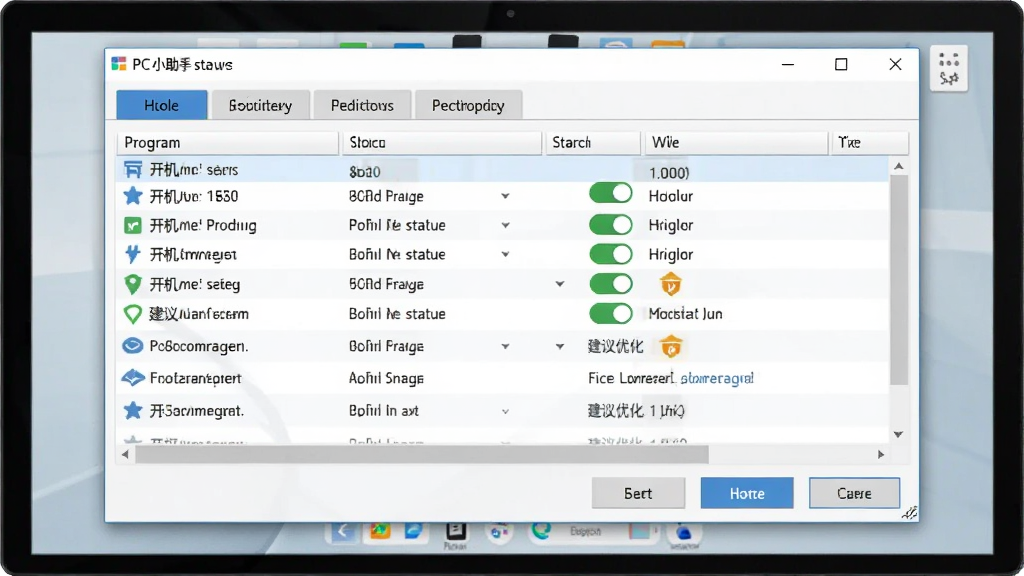
Task: Open the 'Bofiıl Ne statue' dropdown of the lightning row
Action: 505,255
